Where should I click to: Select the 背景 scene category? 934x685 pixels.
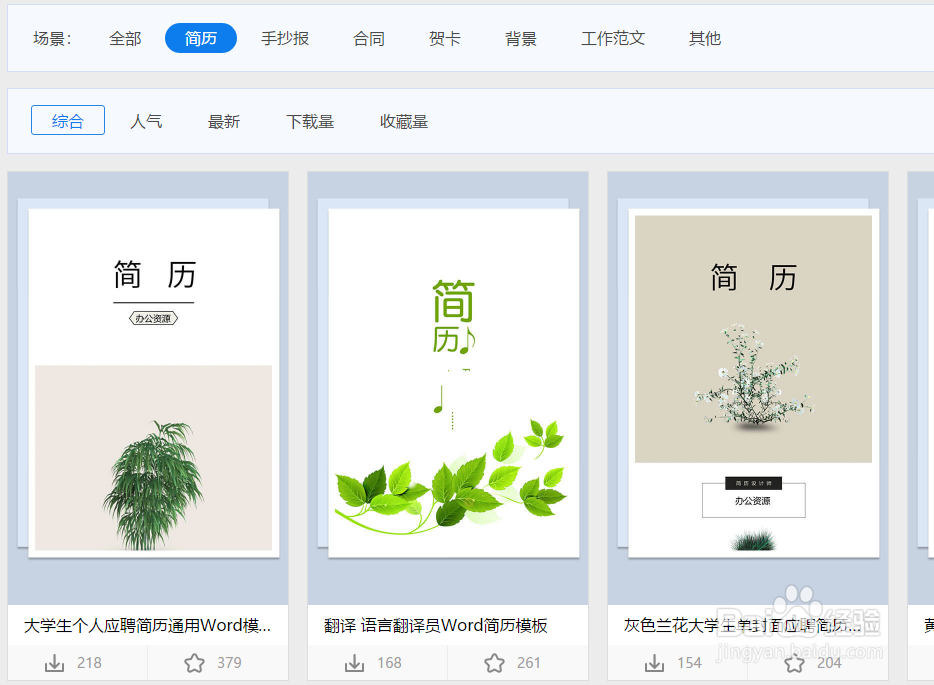(521, 39)
